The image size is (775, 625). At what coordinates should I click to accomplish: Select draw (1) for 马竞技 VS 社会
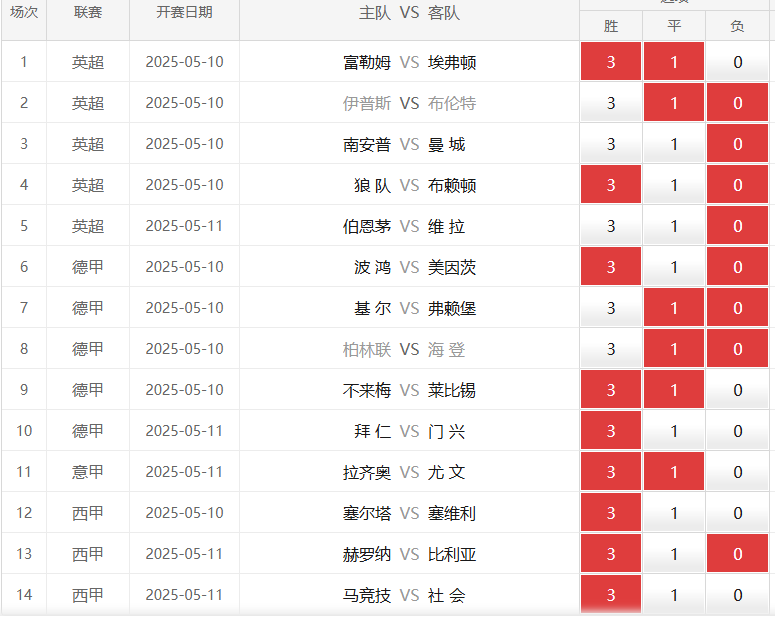(674, 594)
